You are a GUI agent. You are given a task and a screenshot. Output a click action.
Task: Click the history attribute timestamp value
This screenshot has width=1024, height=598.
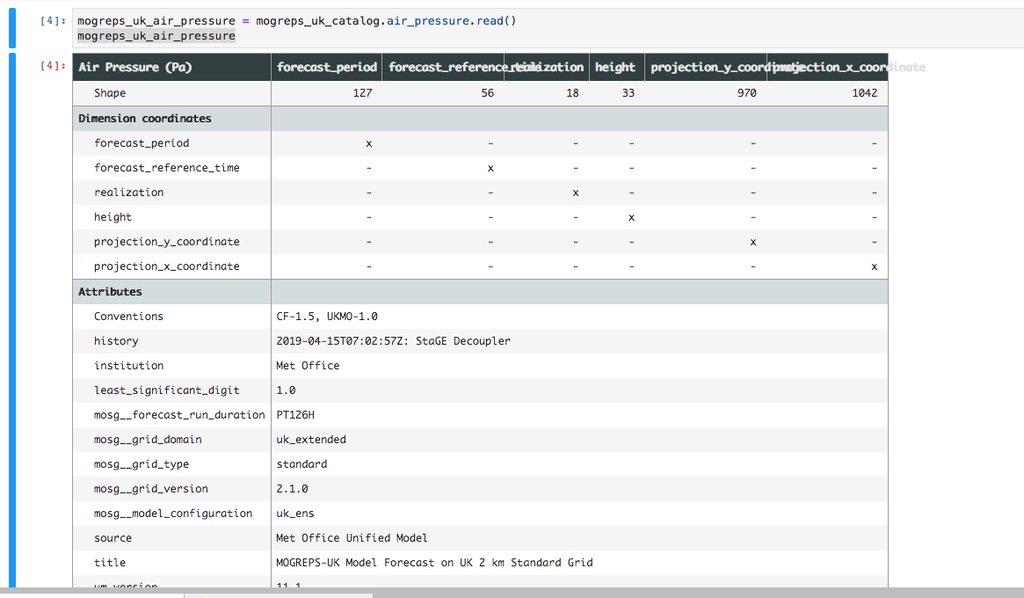pyautogui.click(x=393, y=341)
